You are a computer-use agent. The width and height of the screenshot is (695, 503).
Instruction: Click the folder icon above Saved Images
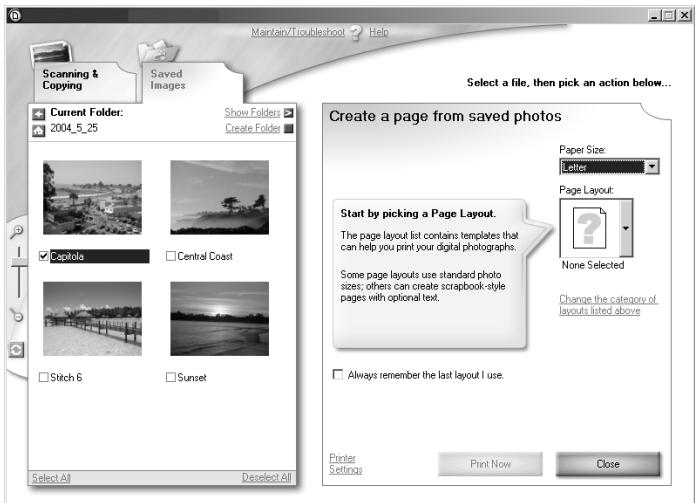(158, 52)
